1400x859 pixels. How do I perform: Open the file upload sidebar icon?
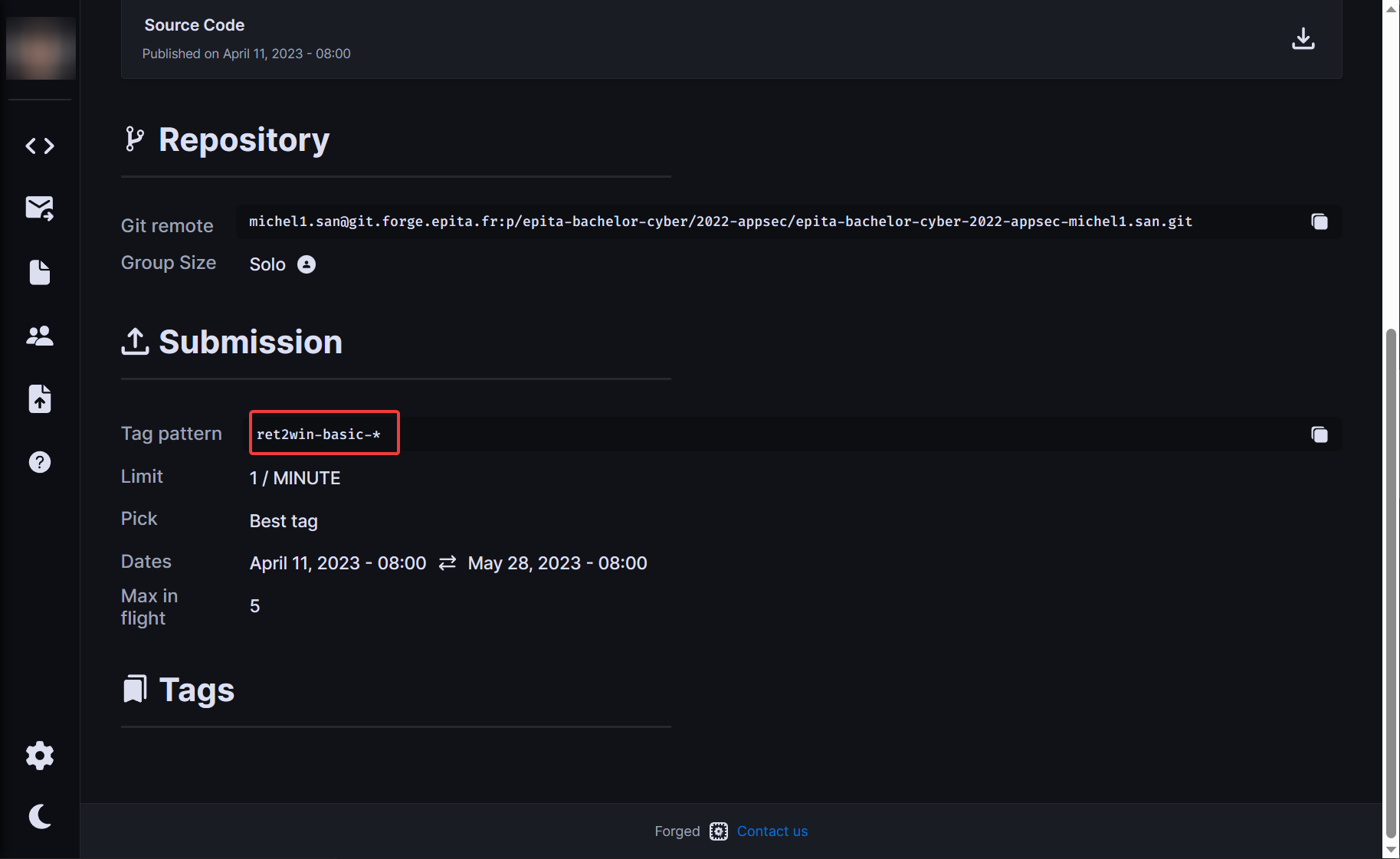(x=40, y=398)
